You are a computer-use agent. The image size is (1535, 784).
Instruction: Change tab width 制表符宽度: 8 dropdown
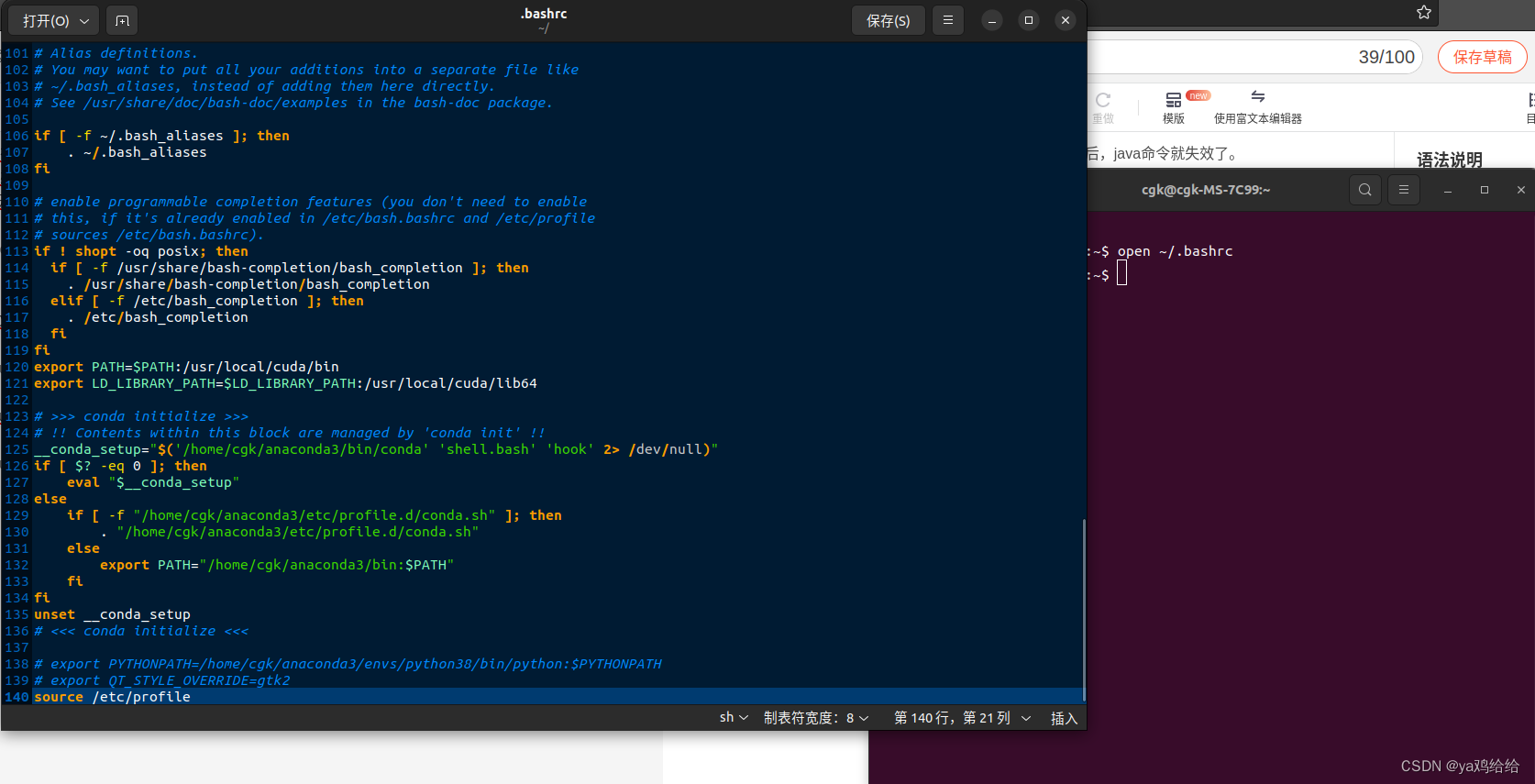point(816,717)
